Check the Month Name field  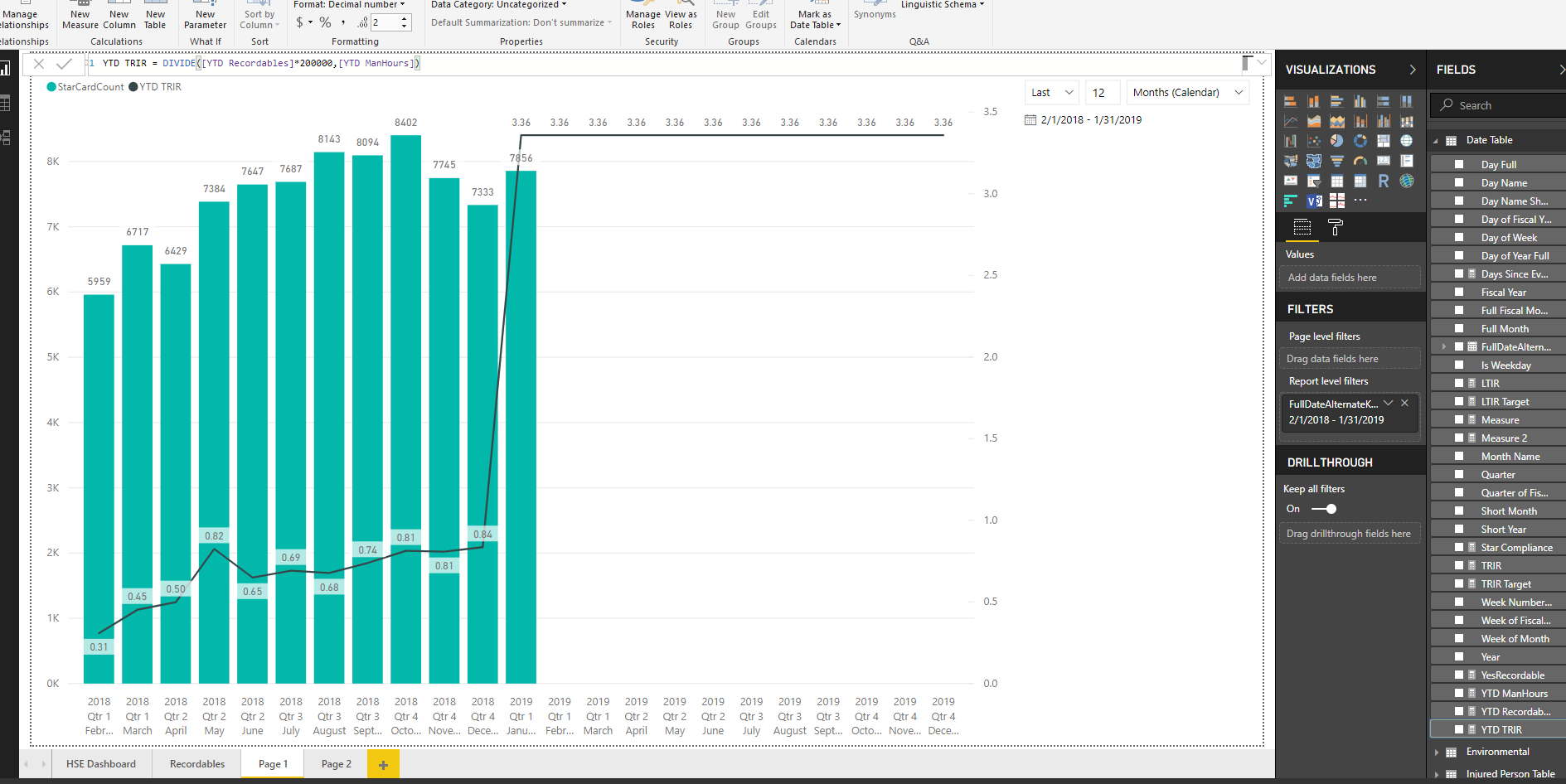point(1459,456)
